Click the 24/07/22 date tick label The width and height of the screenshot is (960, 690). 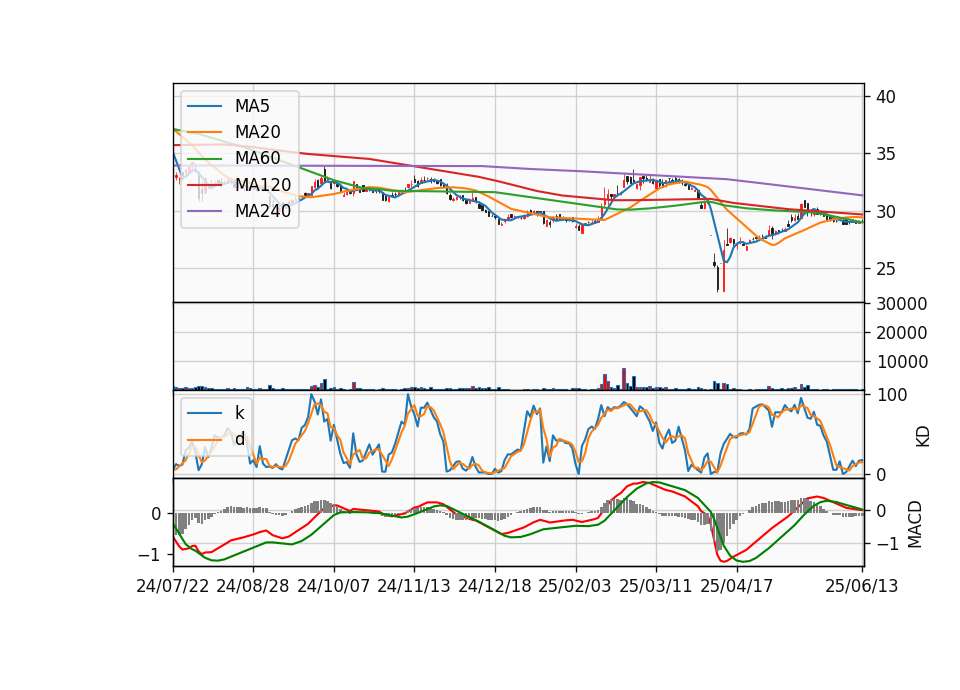pos(173,586)
